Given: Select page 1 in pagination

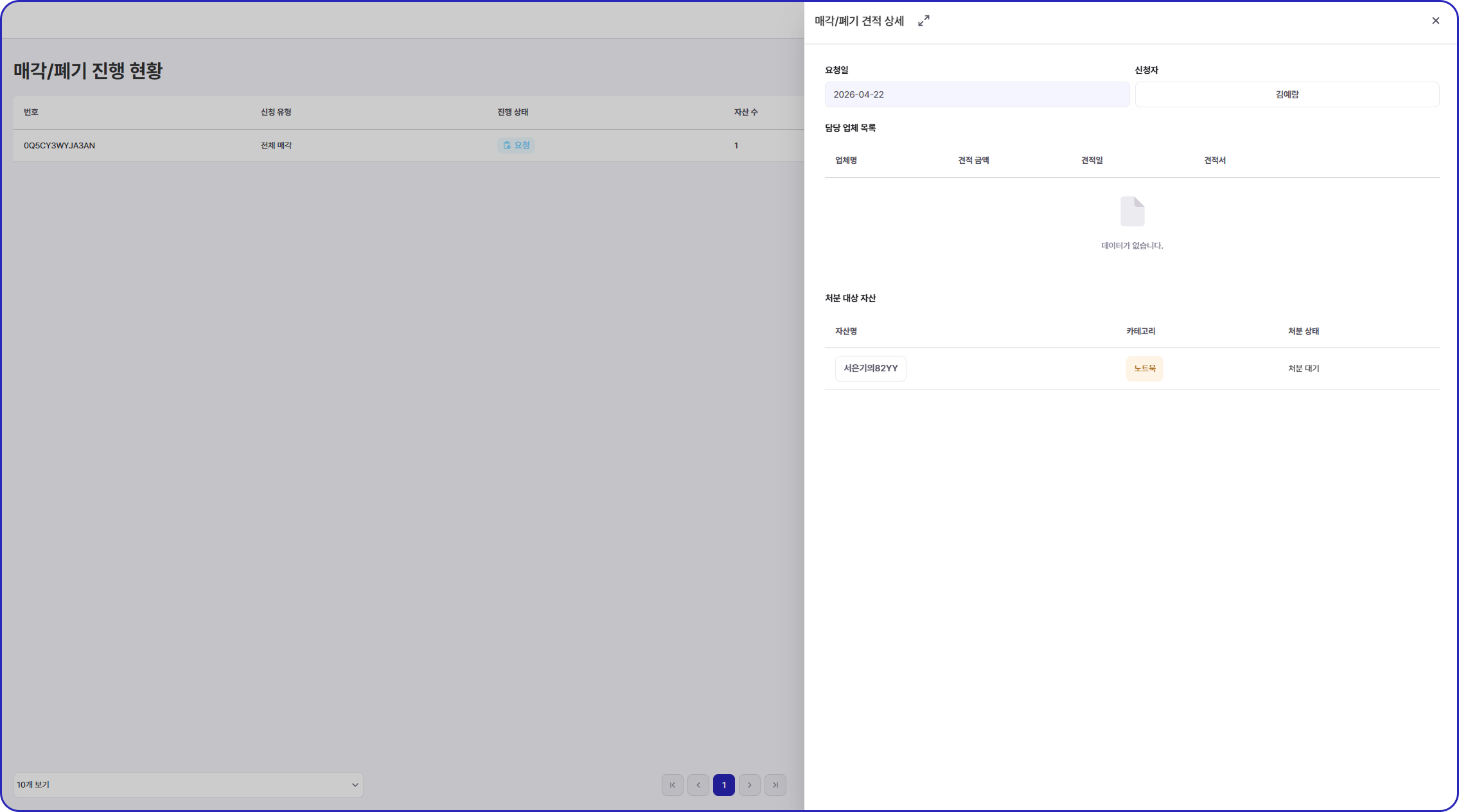Looking at the screenshot, I should (x=723, y=784).
